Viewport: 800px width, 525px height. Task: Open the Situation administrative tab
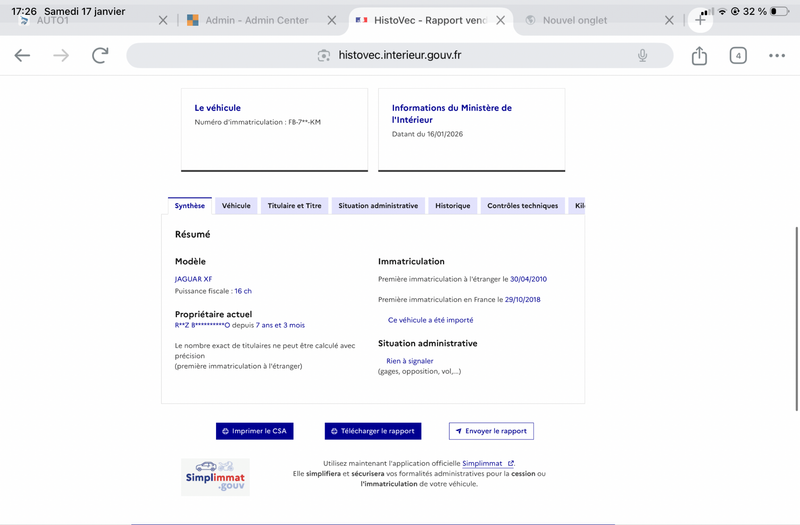click(378, 206)
